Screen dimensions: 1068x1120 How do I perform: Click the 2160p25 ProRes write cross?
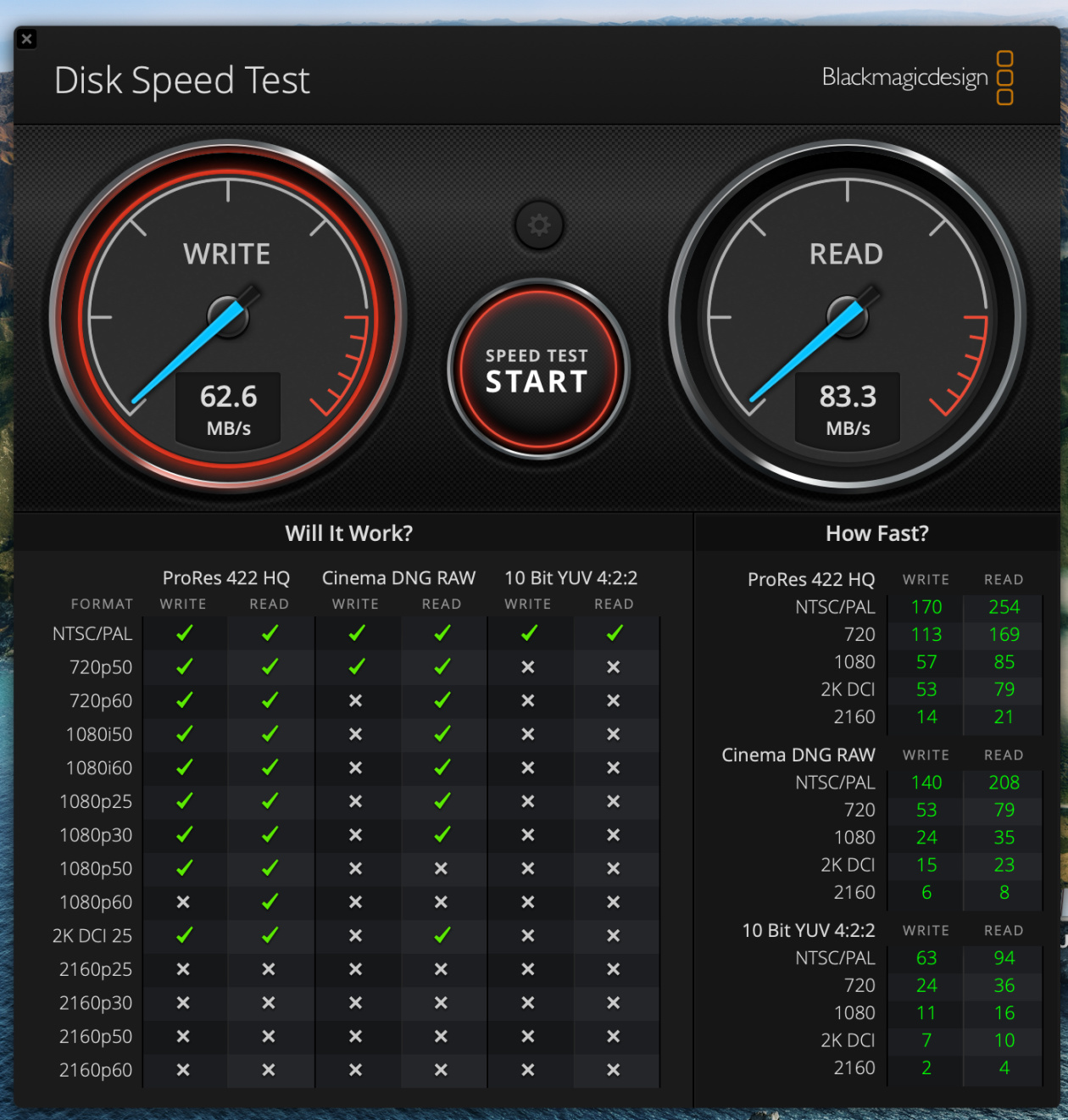tap(183, 969)
